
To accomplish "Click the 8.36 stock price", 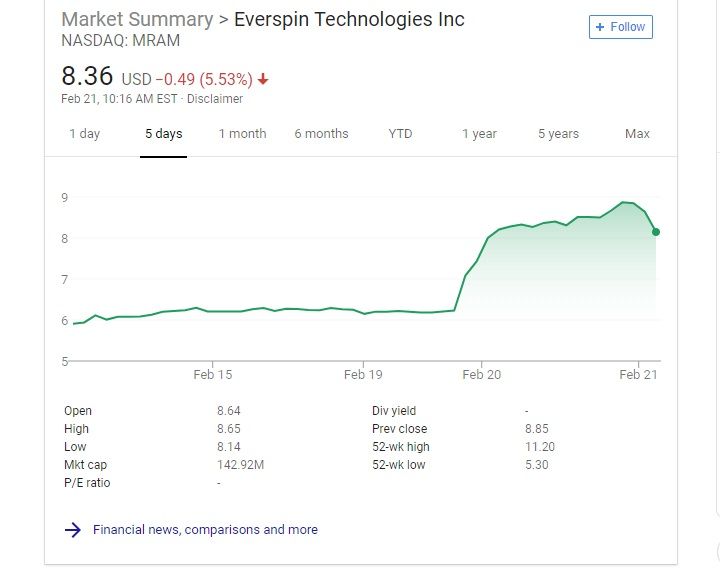I will tap(87, 76).
